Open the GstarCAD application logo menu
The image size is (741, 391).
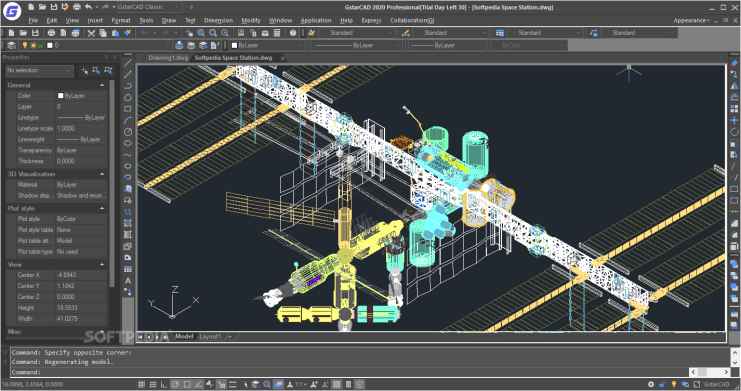[11, 11]
